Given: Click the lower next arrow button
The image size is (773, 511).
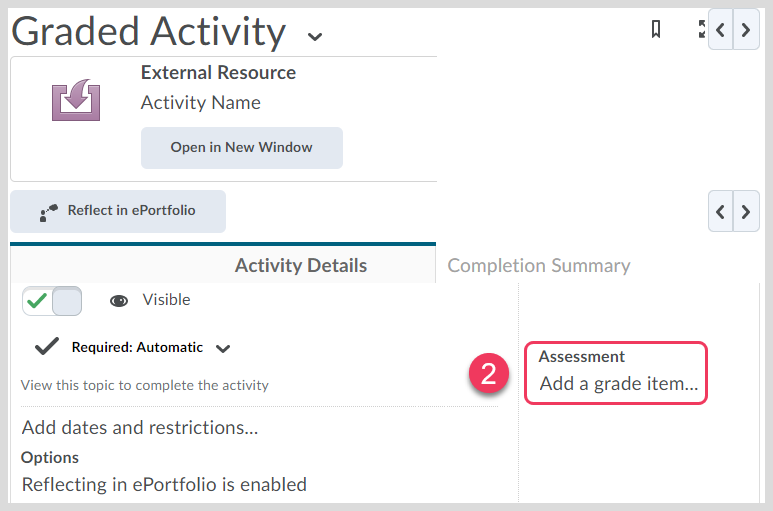Looking at the screenshot, I should [745, 212].
